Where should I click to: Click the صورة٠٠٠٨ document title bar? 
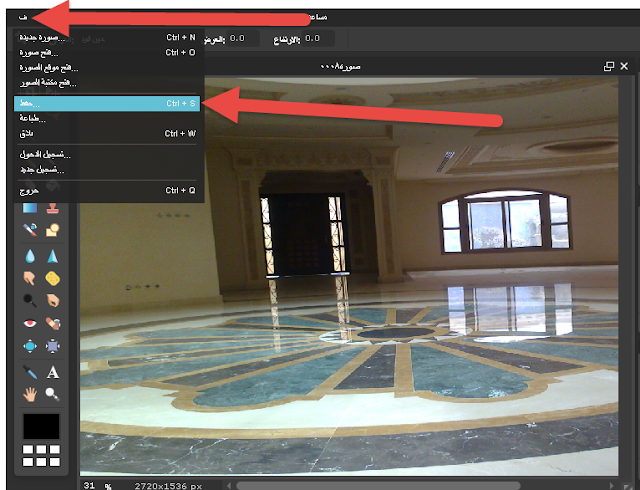(340, 66)
